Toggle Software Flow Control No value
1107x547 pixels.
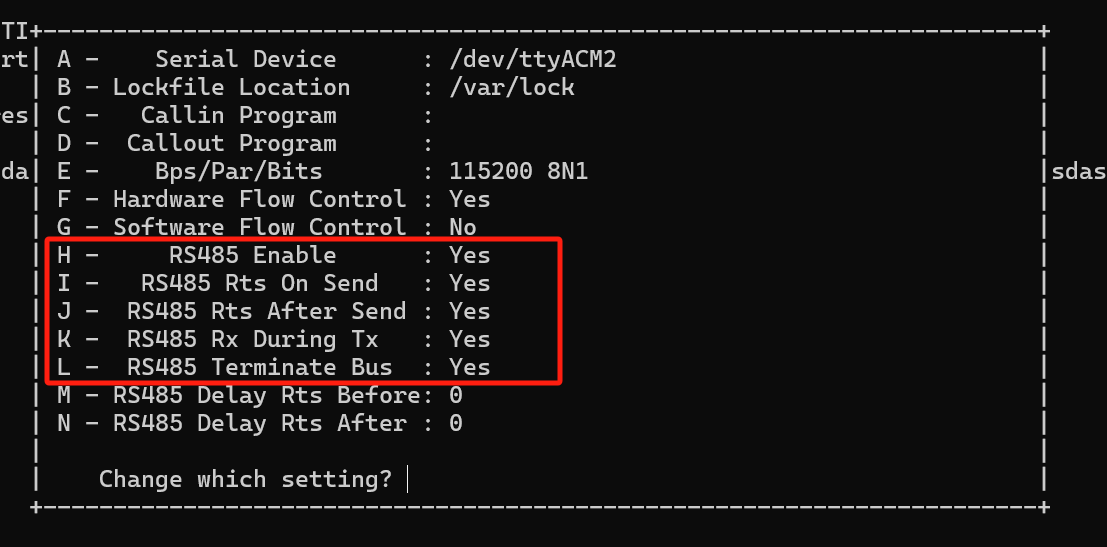462,227
